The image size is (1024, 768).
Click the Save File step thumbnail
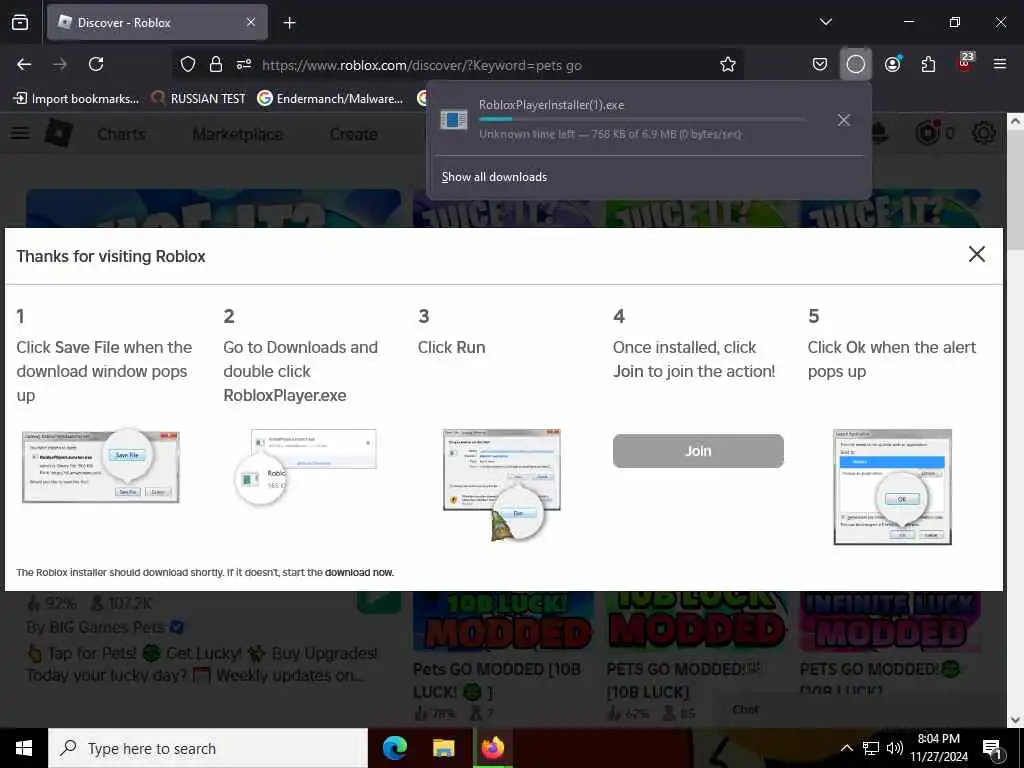[x=101, y=466]
